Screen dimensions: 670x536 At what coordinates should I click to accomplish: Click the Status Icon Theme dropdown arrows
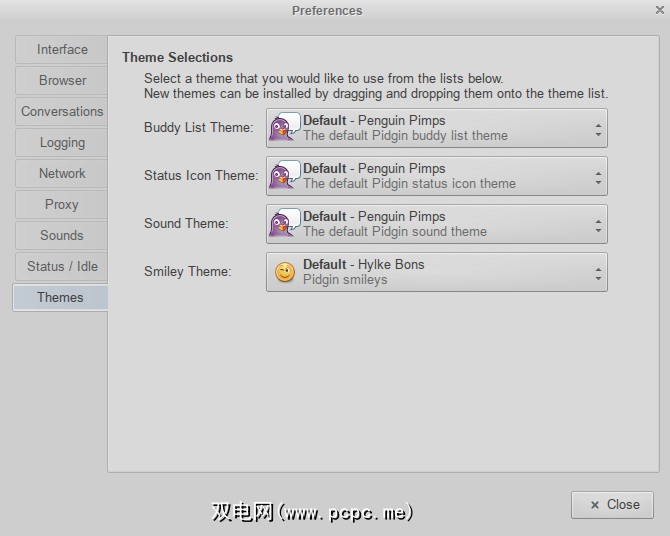click(598, 178)
